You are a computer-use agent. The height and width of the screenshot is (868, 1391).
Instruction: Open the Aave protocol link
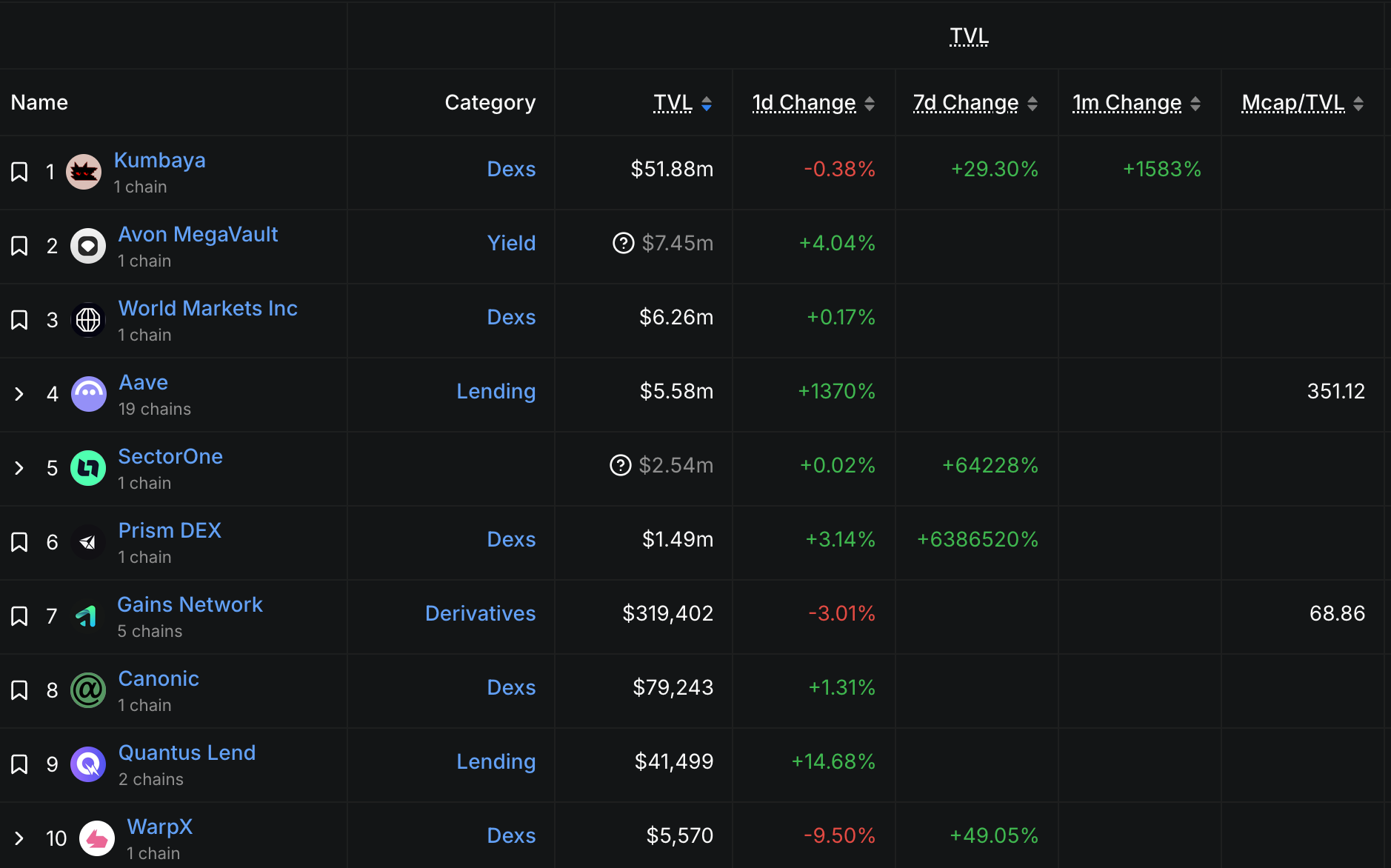click(144, 382)
